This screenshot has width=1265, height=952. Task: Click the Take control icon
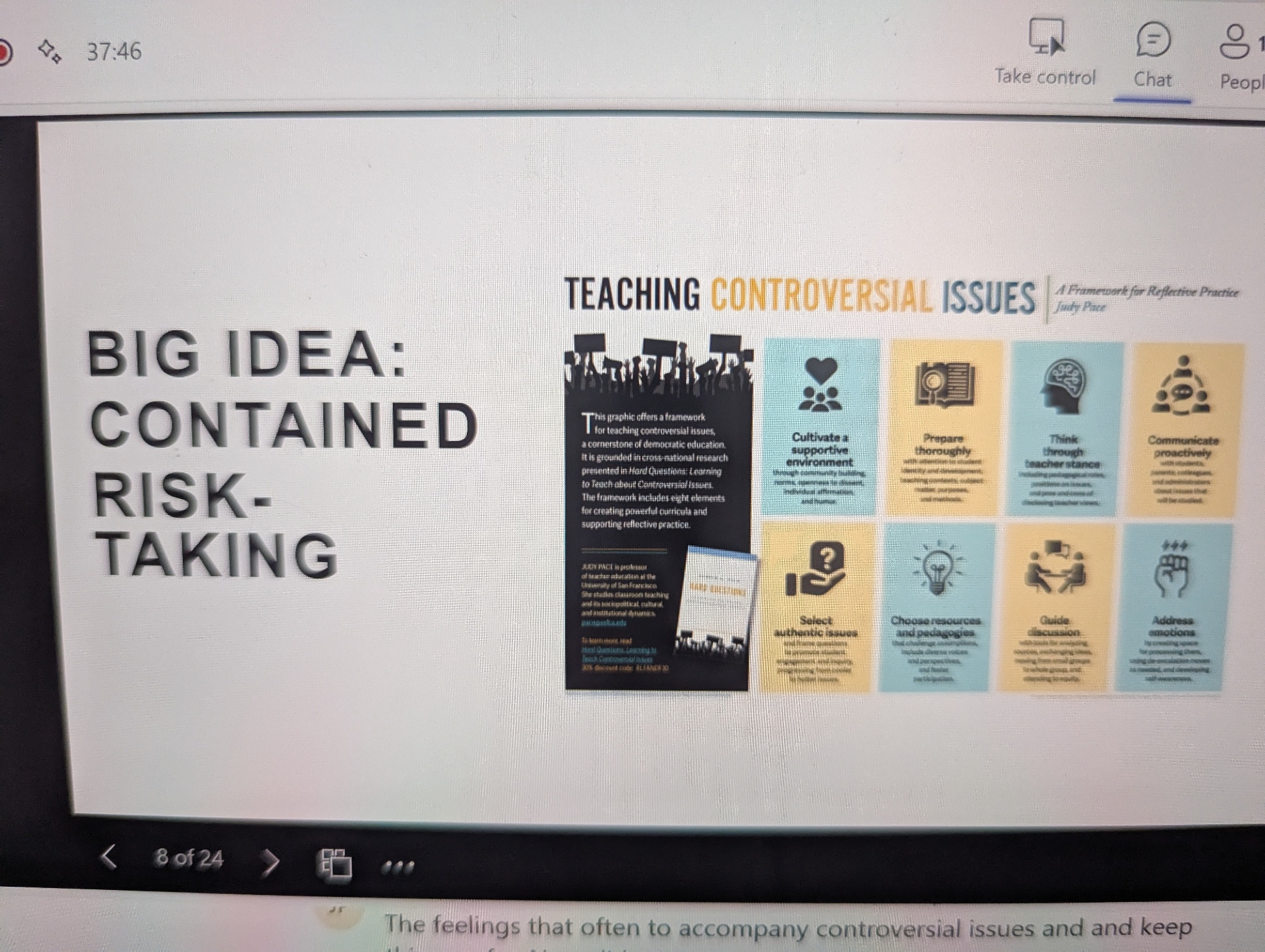click(x=1046, y=39)
